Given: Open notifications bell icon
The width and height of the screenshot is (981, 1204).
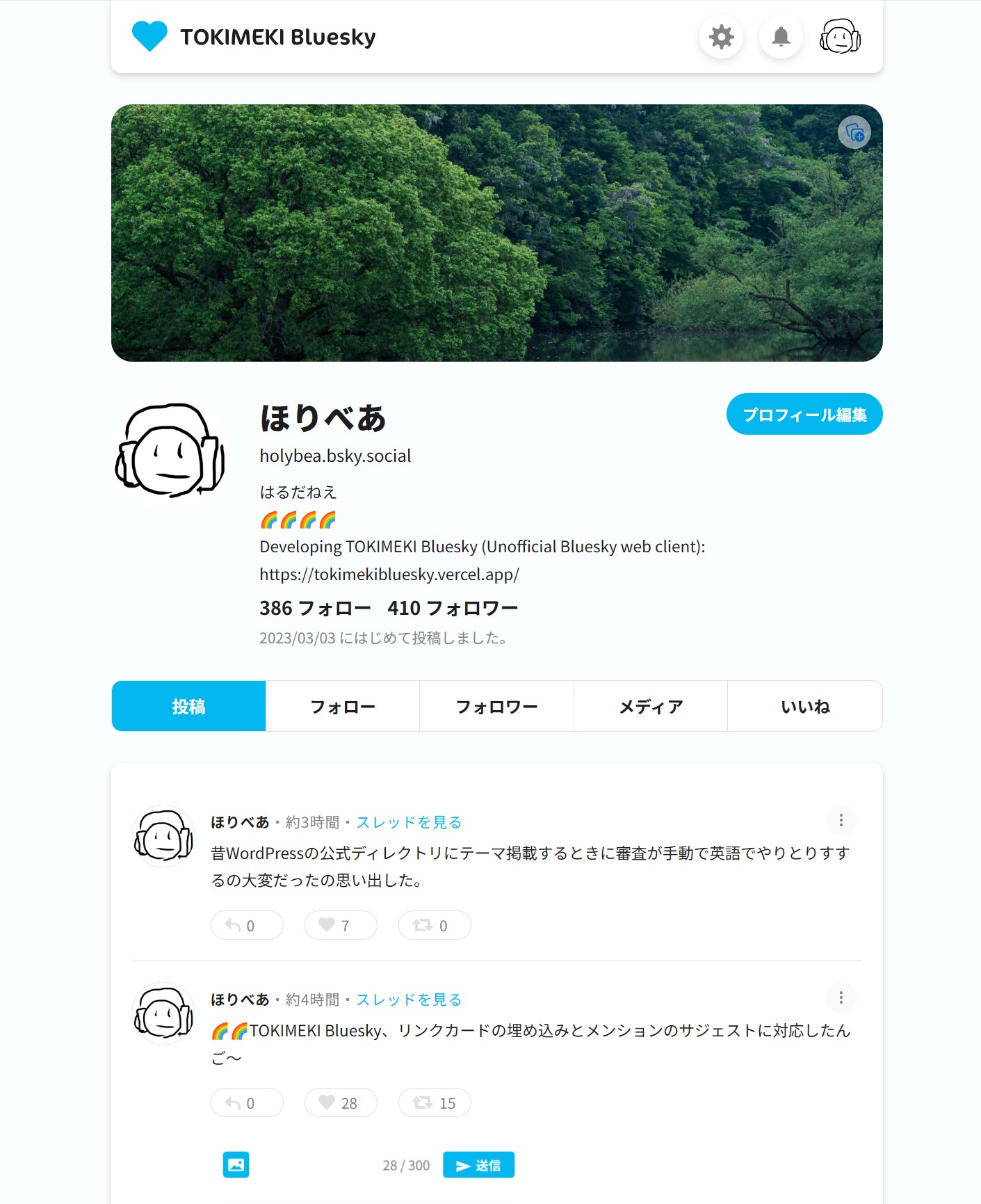Looking at the screenshot, I should coord(781,37).
